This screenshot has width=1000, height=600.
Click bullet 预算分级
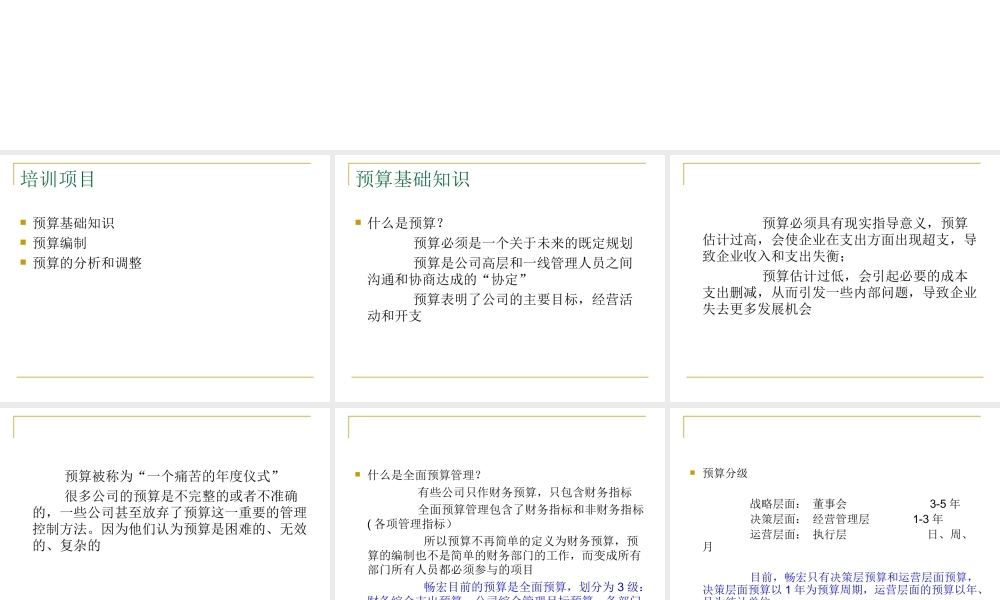tap(725, 473)
